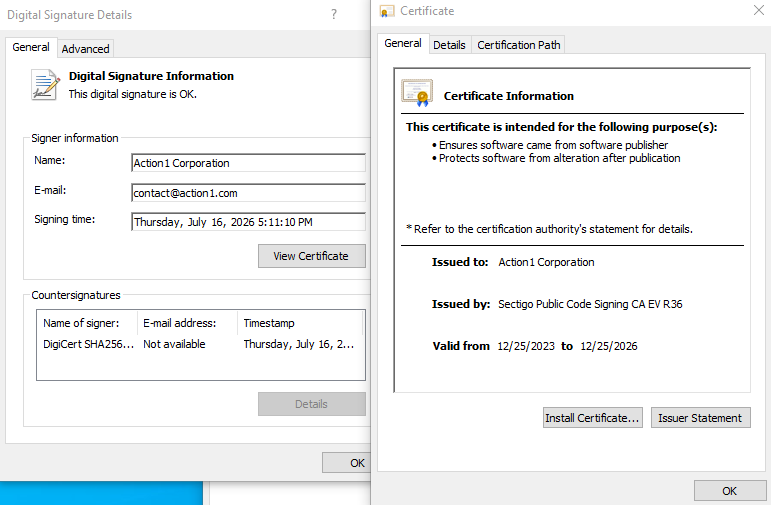This screenshot has height=505, width=771.
Task: Click the 'Action1 Corporation' Issued to value
Action: [546, 262]
